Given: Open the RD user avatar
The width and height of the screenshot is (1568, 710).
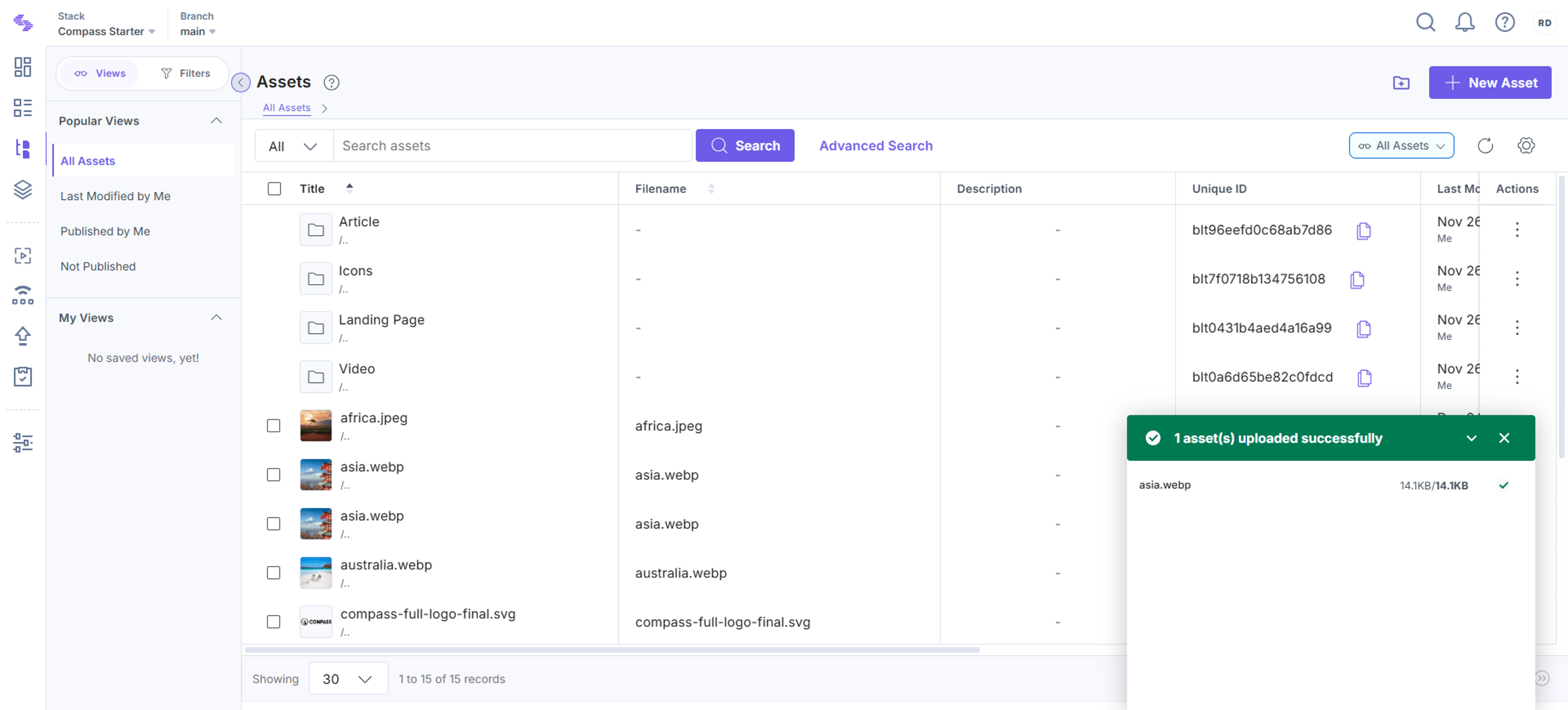Looking at the screenshot, I should point(1544,22).
